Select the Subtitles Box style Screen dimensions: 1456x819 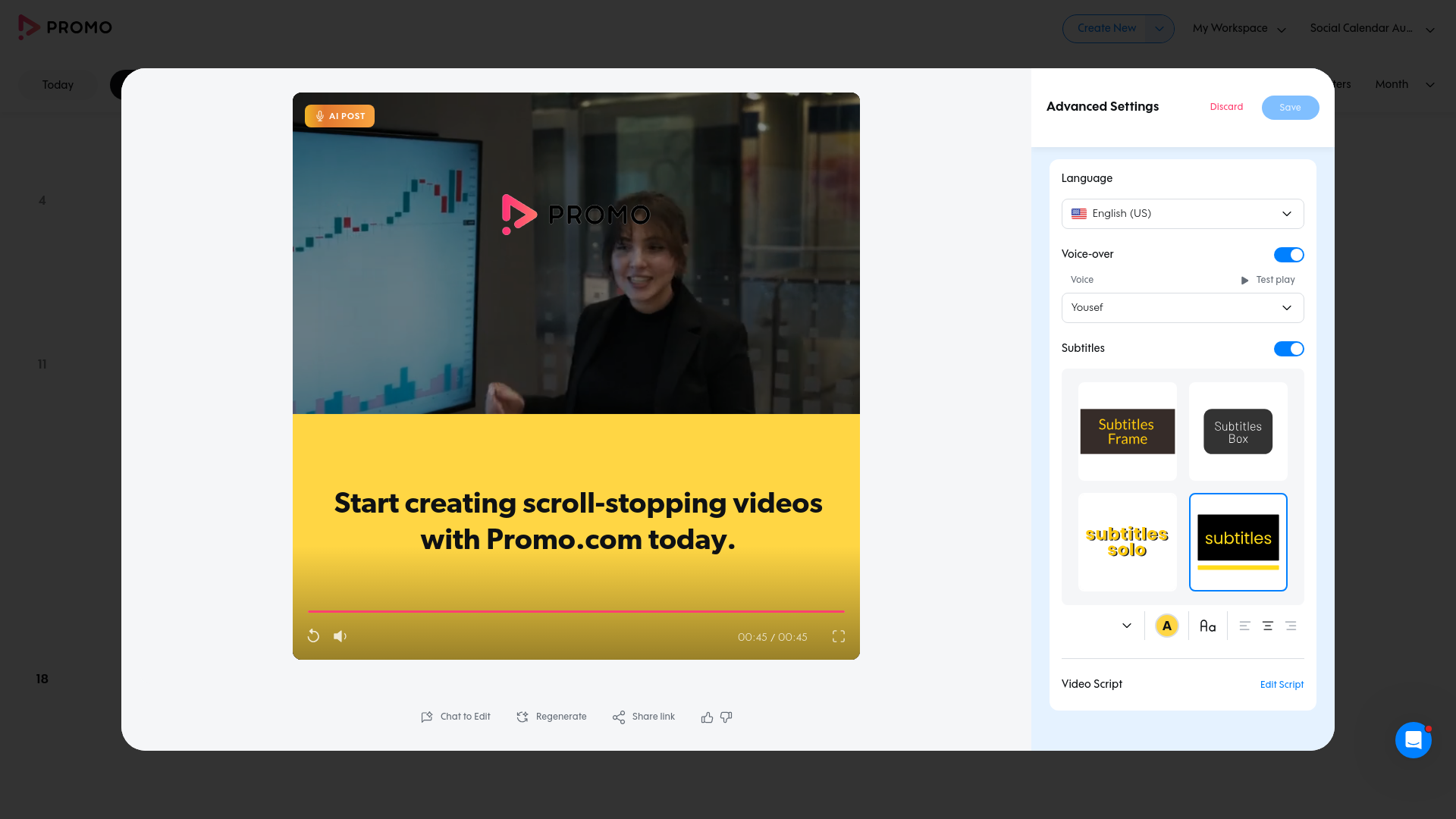pos(1238,431)
